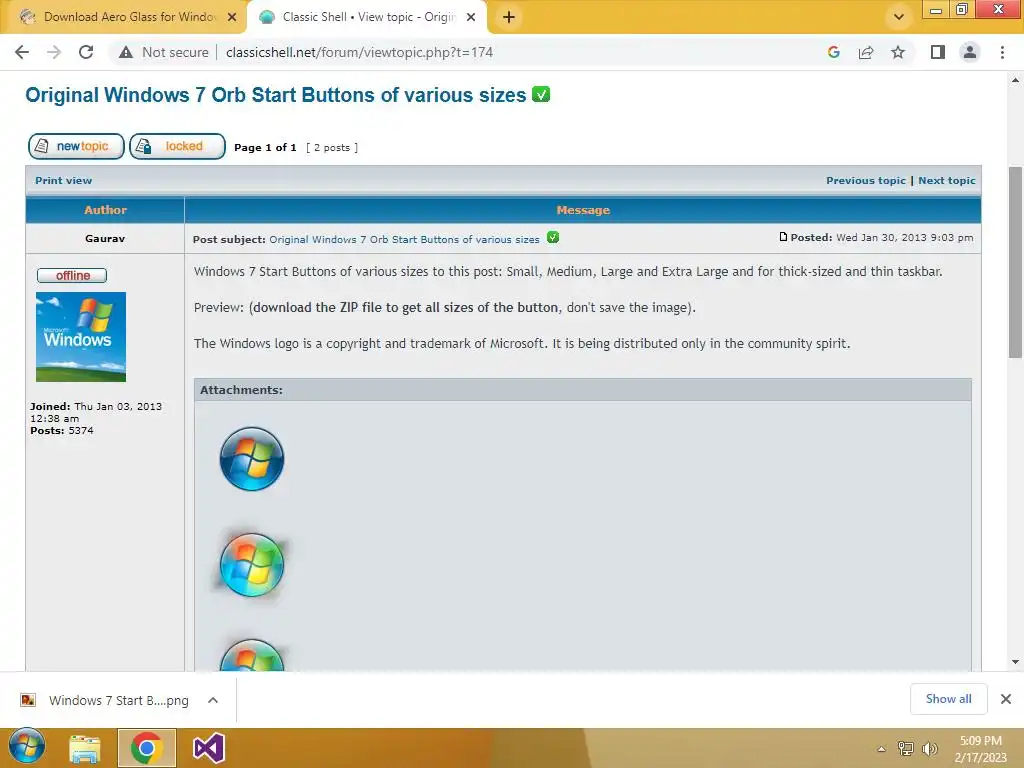Screen dimensions: 1024x768
Task: Start a new topic
Action: tap(76, 146)
